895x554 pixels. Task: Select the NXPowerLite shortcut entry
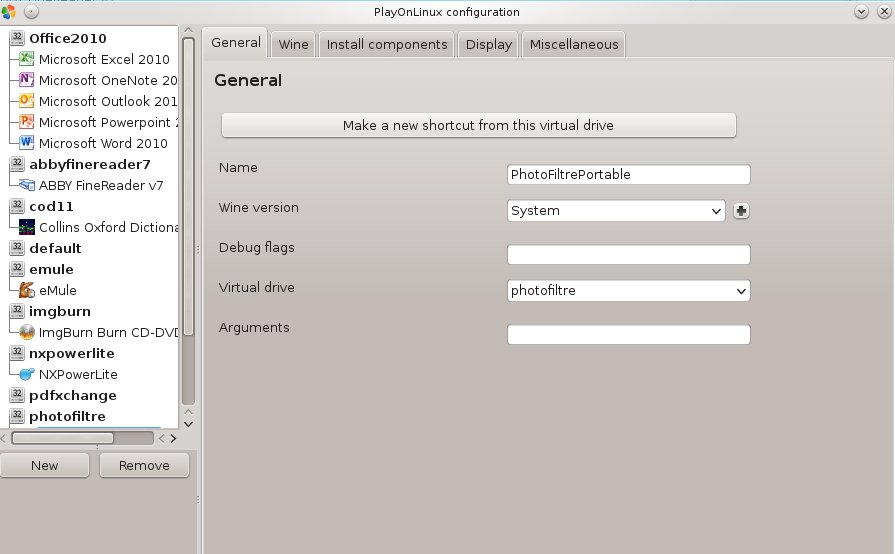78,375
